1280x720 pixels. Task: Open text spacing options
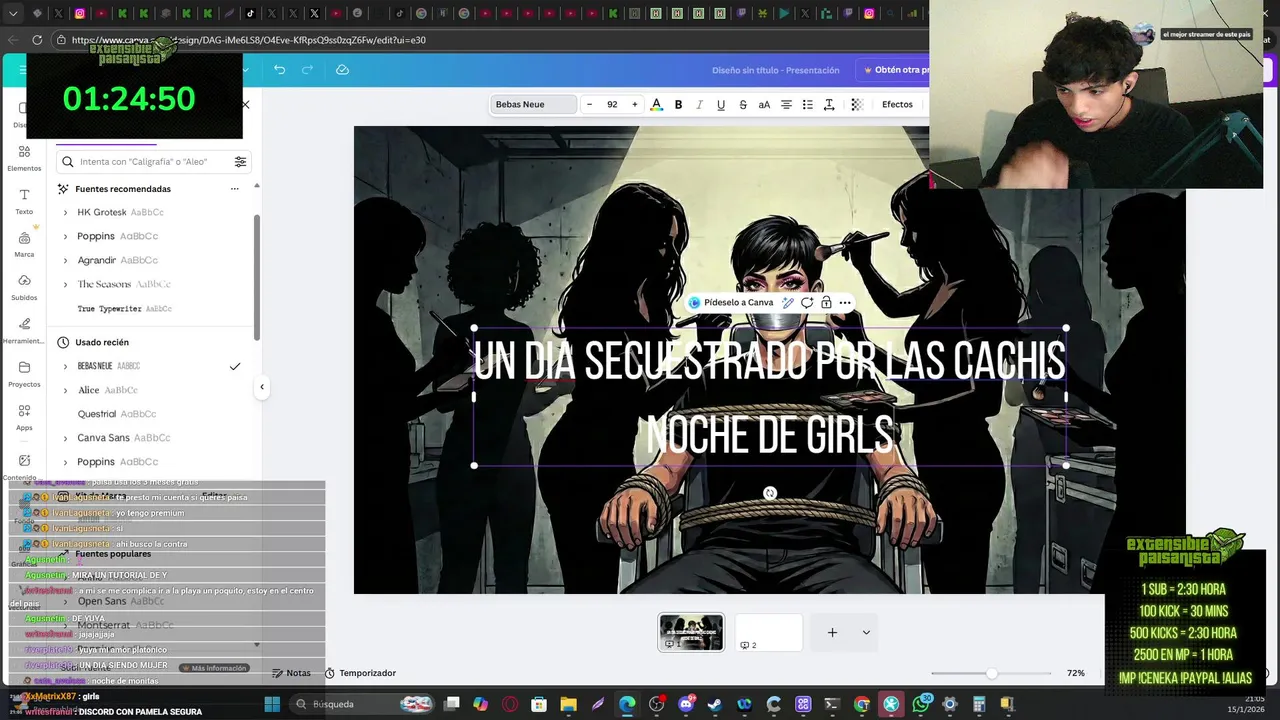pyautogui.click(x=829, y=104)
